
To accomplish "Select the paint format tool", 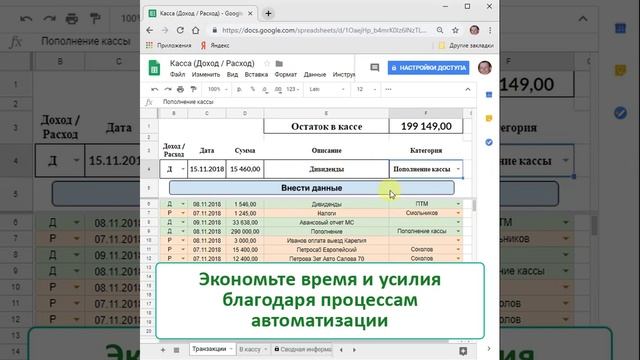I will [193, 89].
